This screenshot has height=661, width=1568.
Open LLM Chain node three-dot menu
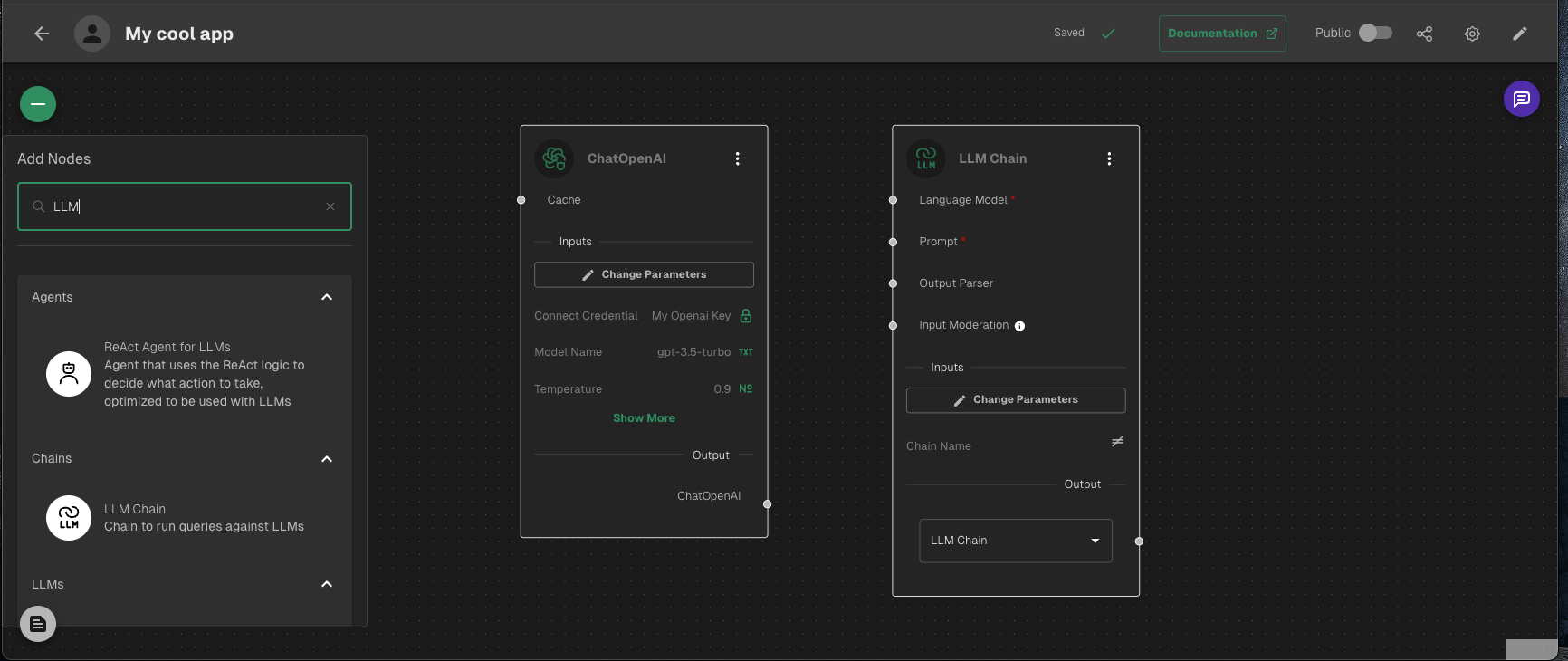coord(1109,158)
